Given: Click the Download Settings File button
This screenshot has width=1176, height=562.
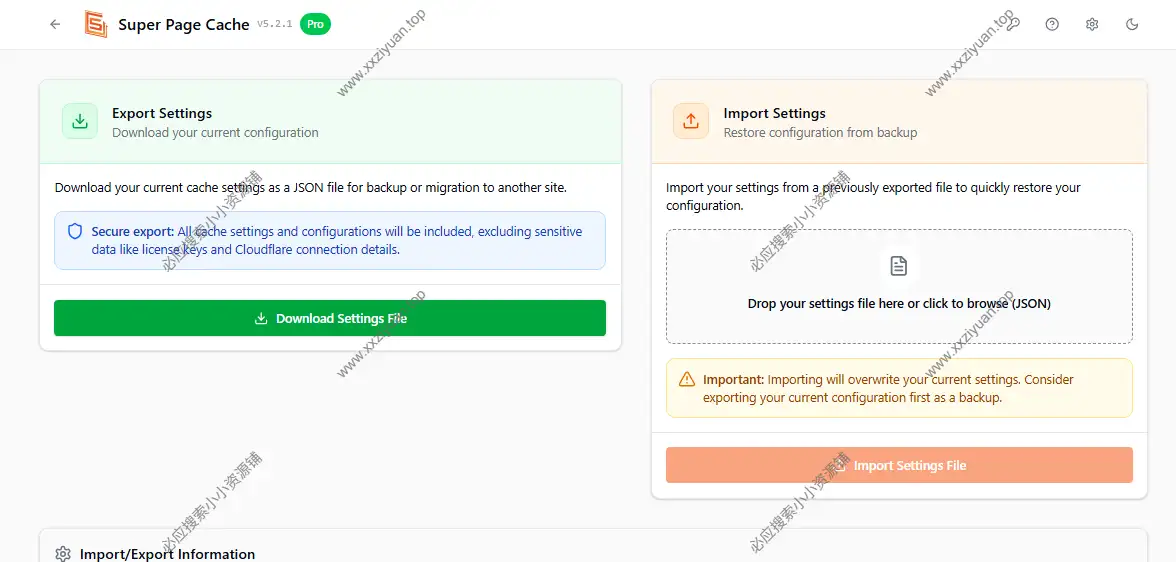Looking at the screenshot, I should [x=330, y=318].
